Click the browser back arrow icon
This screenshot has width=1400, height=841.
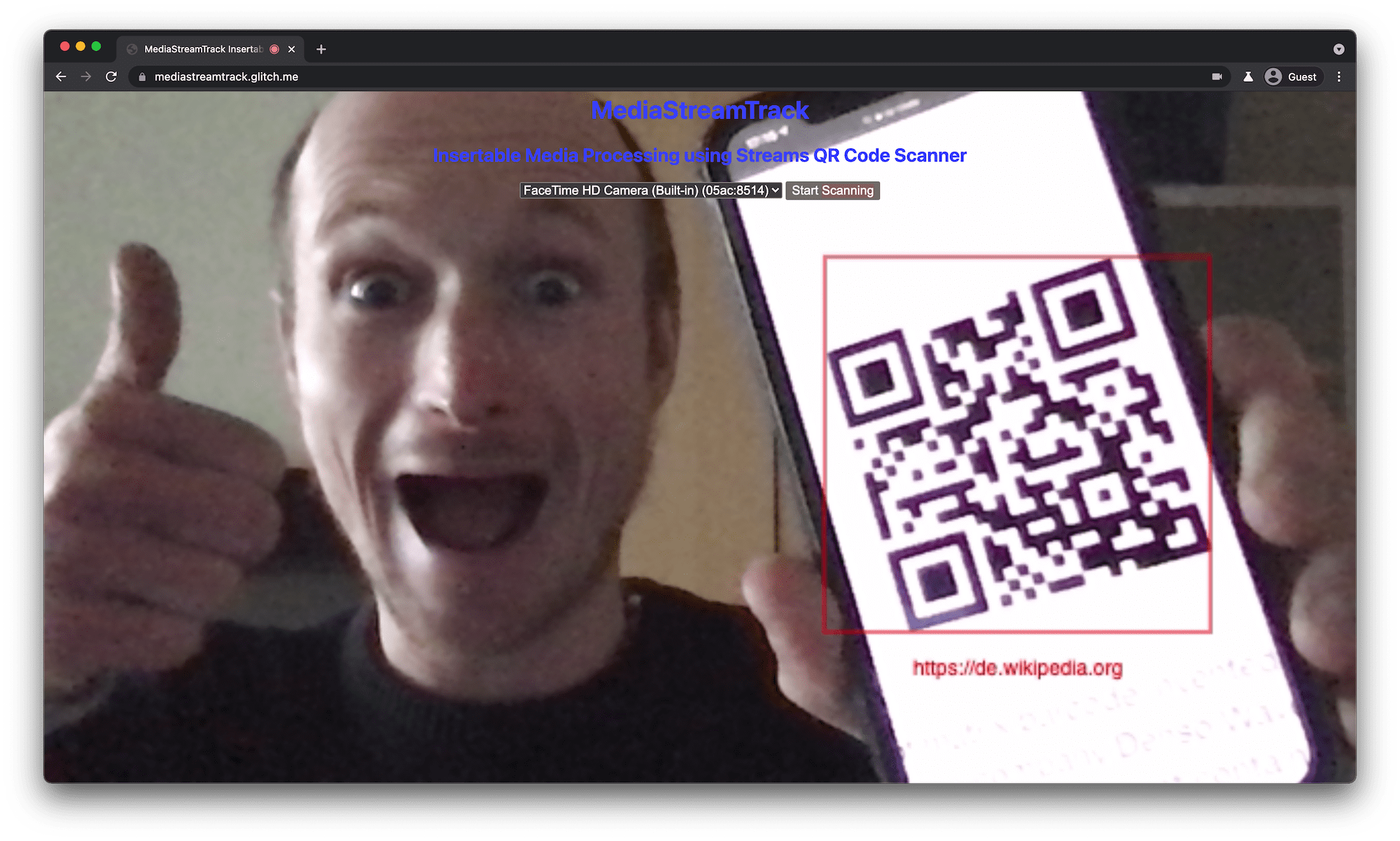pos(62,77)
